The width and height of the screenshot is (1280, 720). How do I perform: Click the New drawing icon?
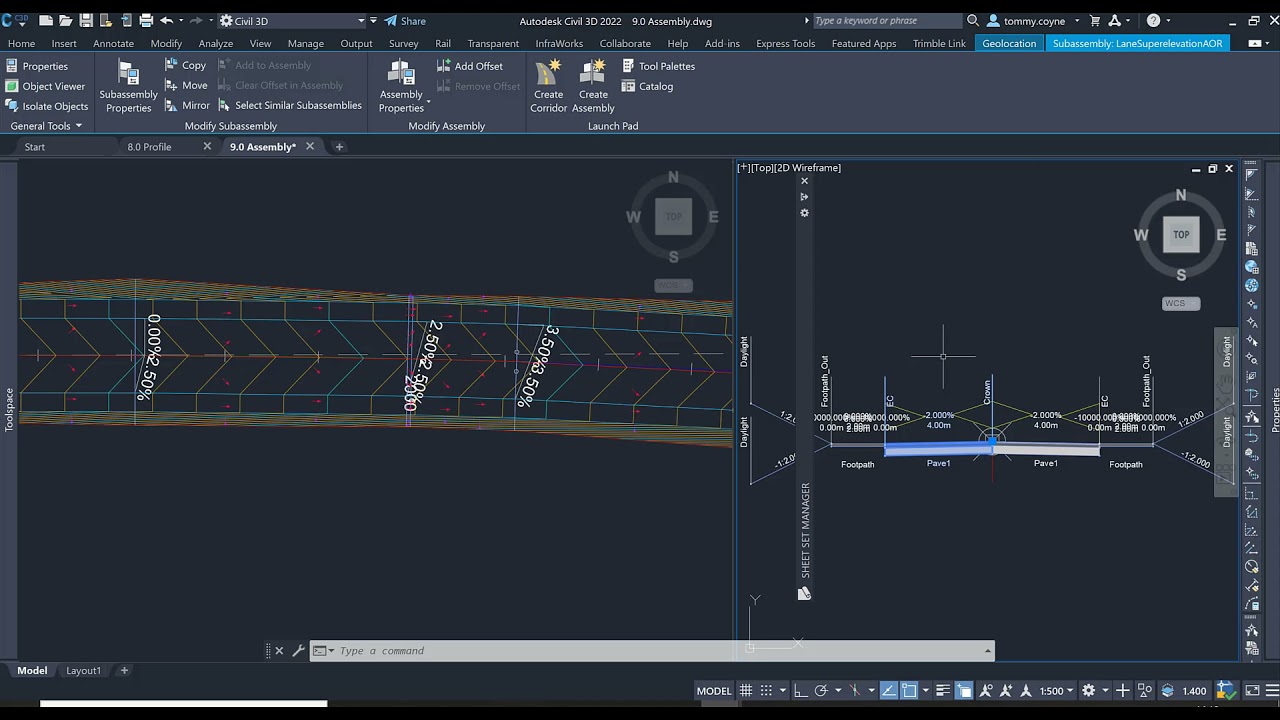45,20
